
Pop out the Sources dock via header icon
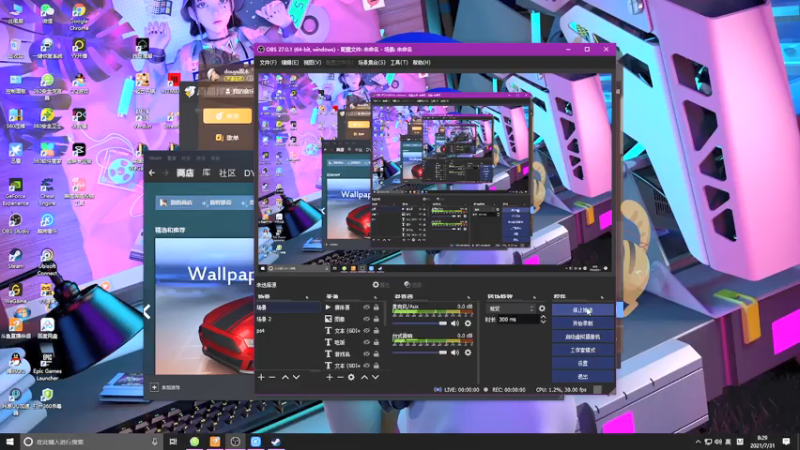(x=376, y=297)
